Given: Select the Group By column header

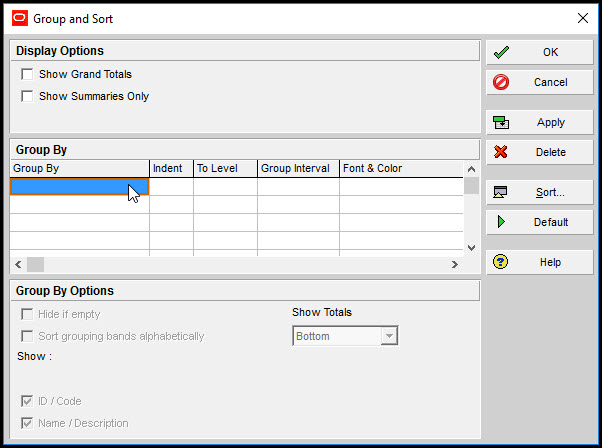Looking at the screenshot, I should 79,168.
